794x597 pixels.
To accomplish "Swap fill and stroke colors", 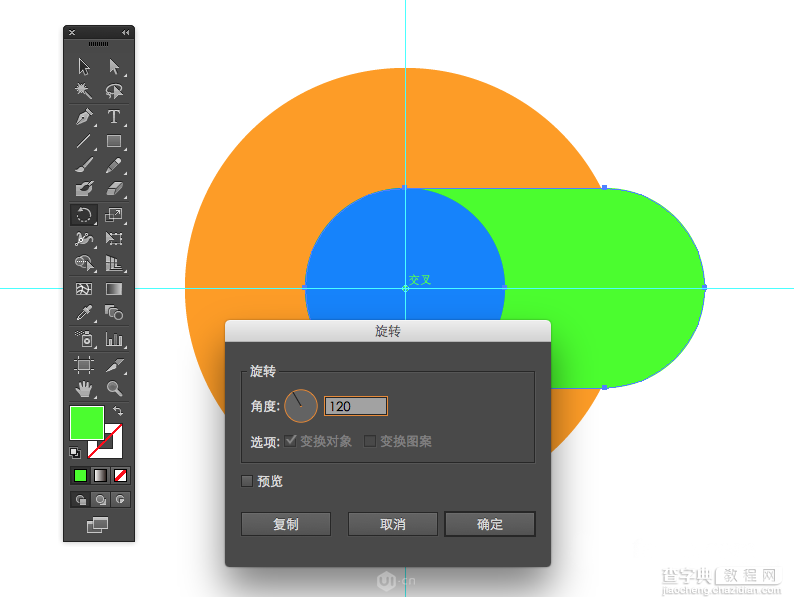I will pos(118,410).
